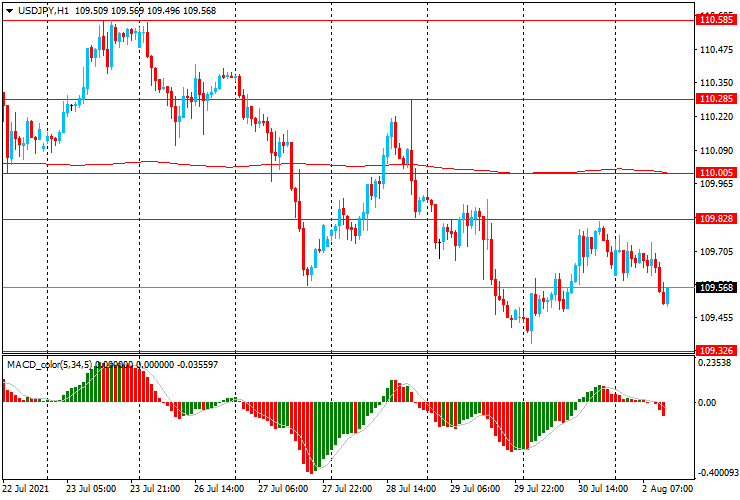
Task: Select the 110.285 red price level label
Action: 716,99
